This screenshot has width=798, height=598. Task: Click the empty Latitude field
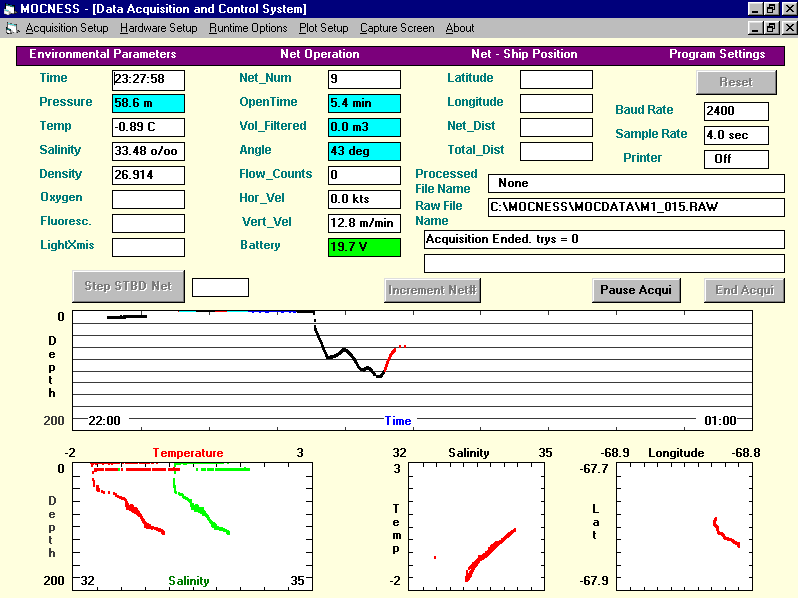click(x=556, y=79)
